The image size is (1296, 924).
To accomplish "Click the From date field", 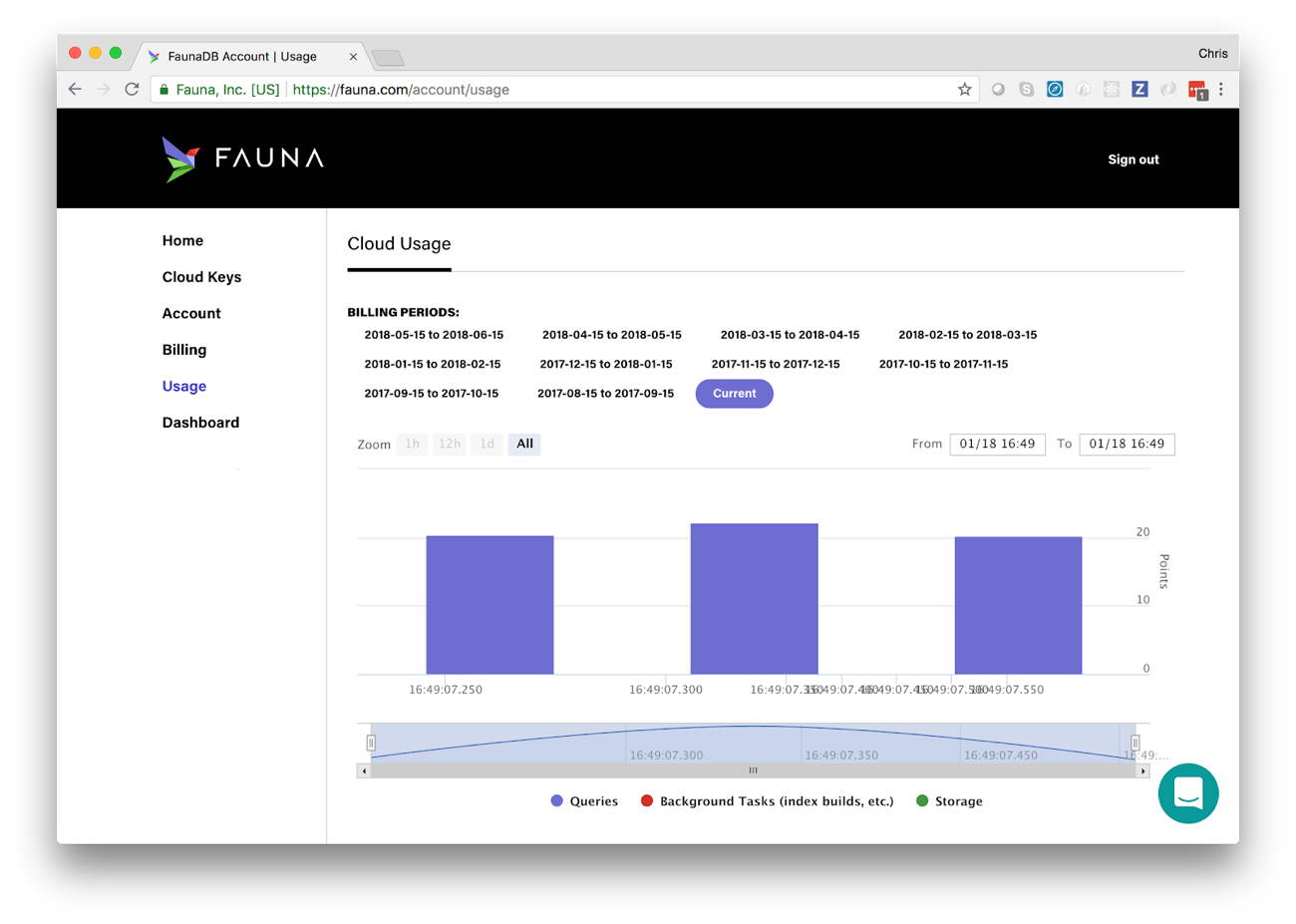I will click(x=997, y=445).
